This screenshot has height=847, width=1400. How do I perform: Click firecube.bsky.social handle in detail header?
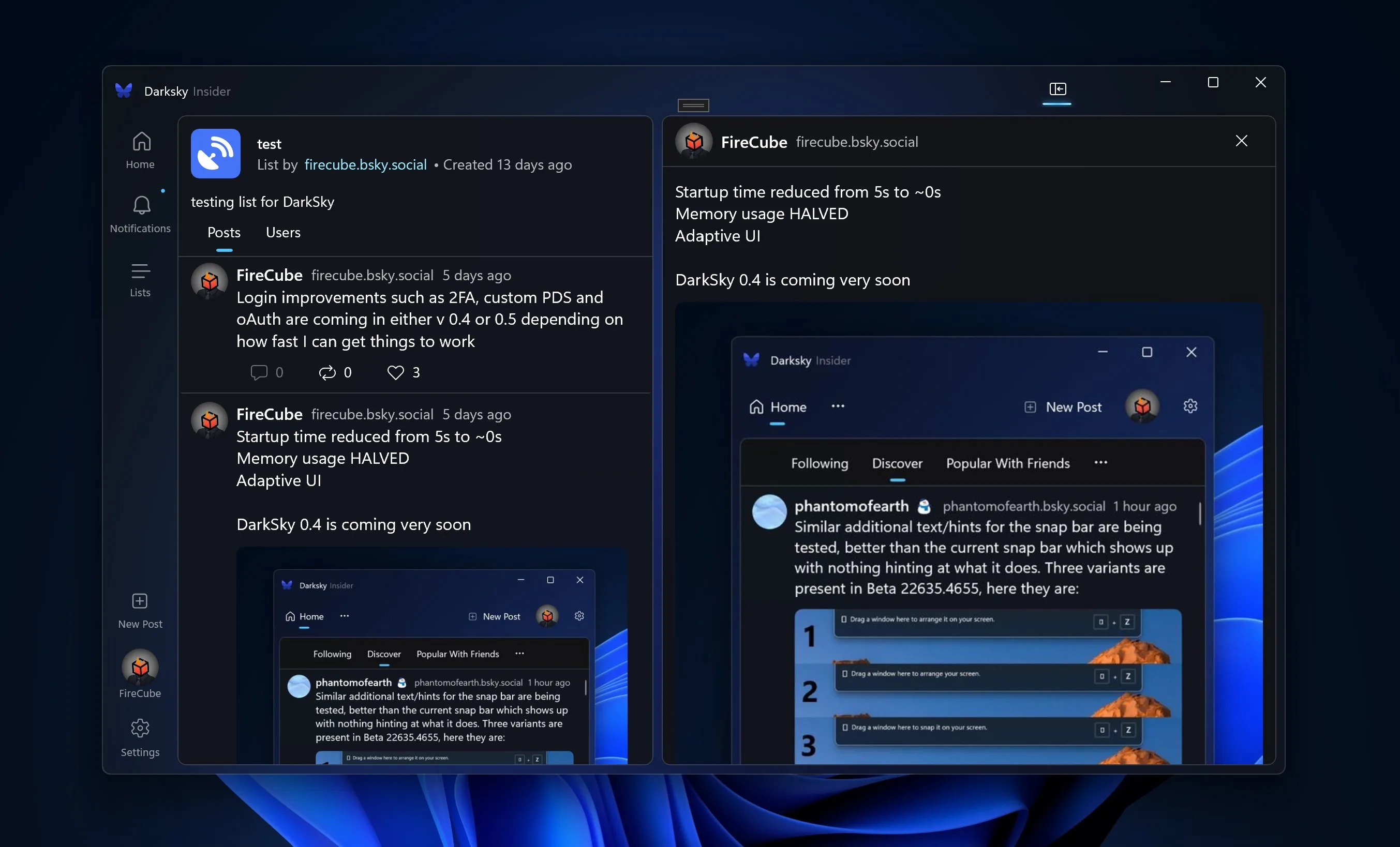[857, 142]
